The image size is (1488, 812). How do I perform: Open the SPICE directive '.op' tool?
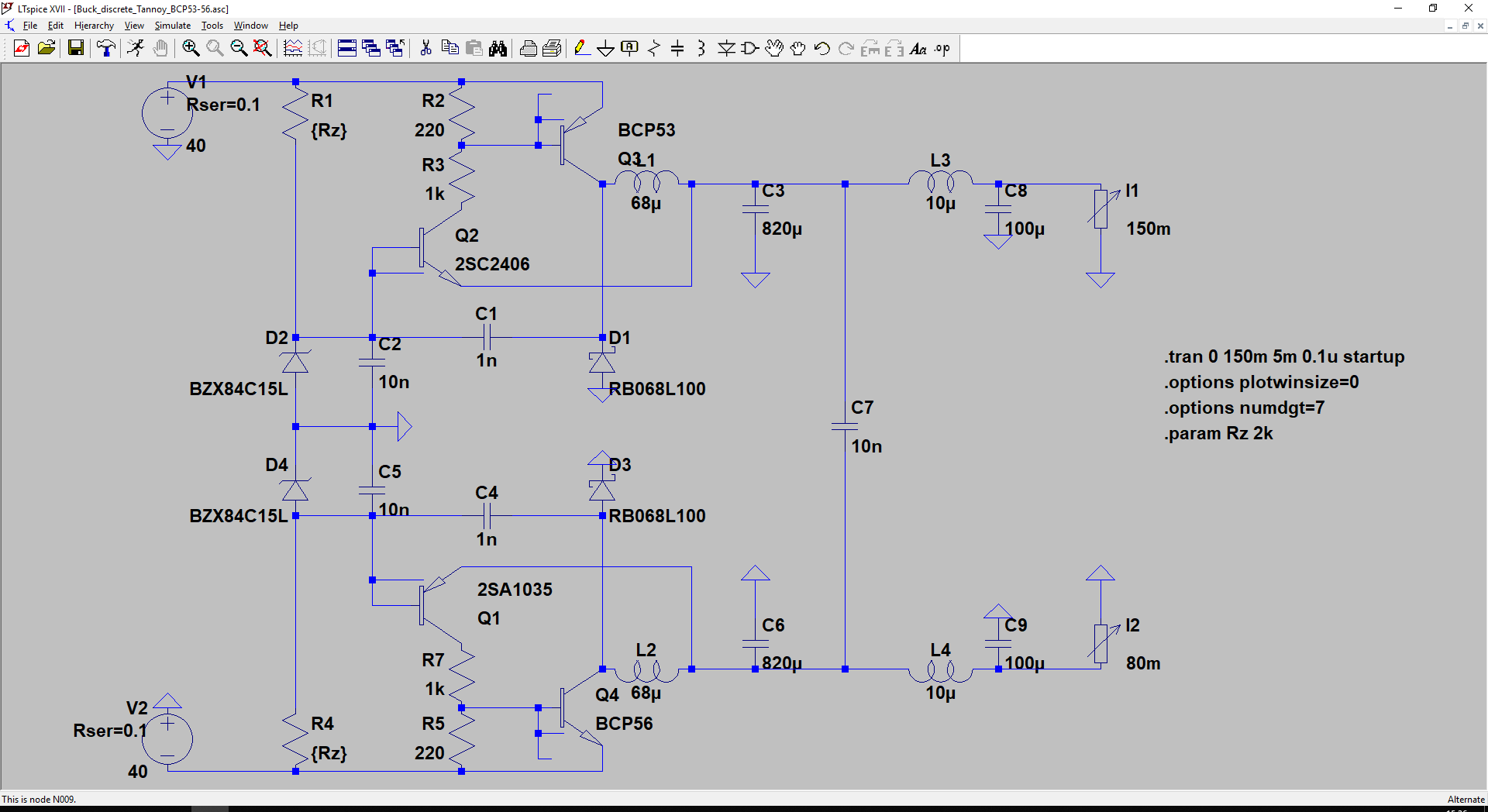pos(942,49)
